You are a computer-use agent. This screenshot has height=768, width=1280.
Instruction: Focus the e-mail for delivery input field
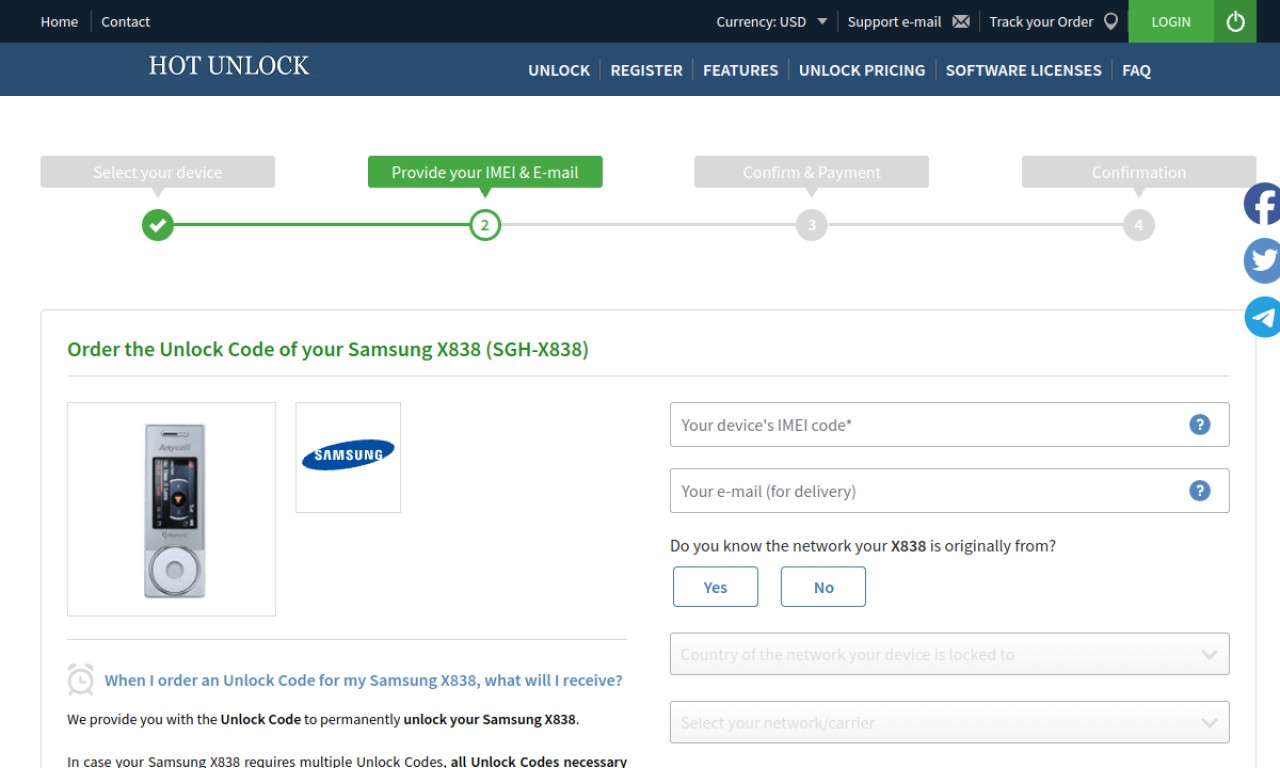point(949,490)
